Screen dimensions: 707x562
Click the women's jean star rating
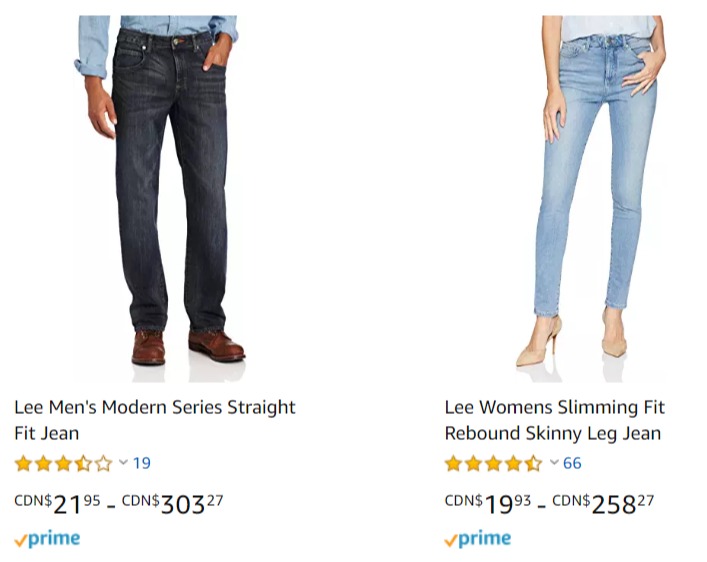point(493,463)
